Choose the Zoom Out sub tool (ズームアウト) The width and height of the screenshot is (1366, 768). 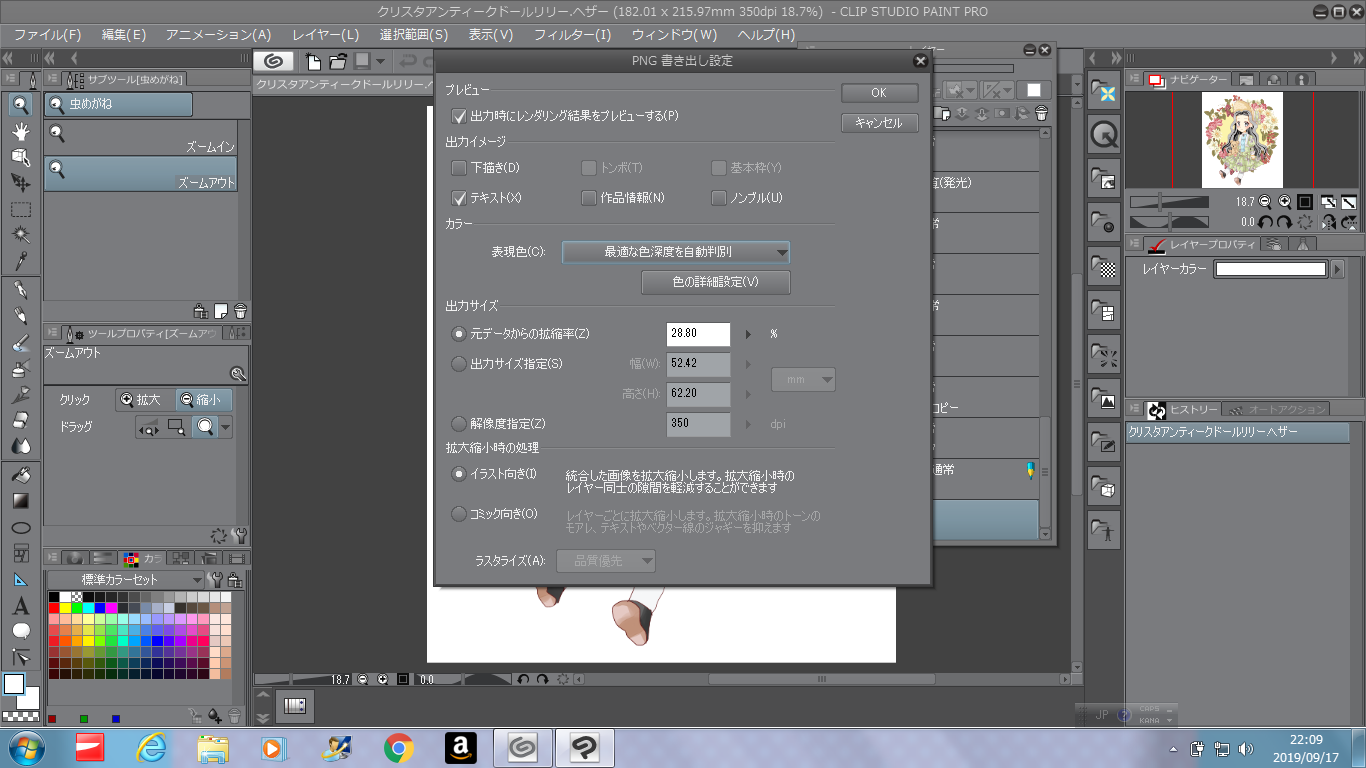[140, 174]
